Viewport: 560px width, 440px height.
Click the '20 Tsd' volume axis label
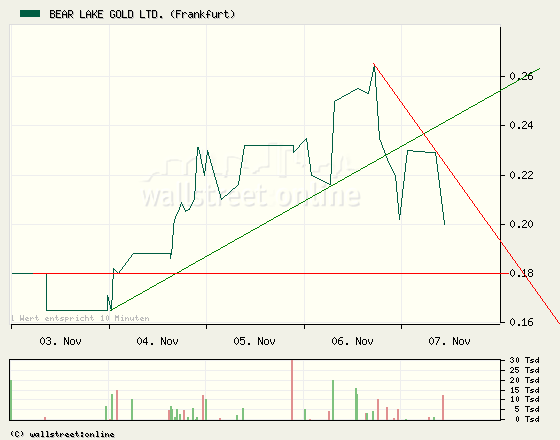tap(525, 380)
